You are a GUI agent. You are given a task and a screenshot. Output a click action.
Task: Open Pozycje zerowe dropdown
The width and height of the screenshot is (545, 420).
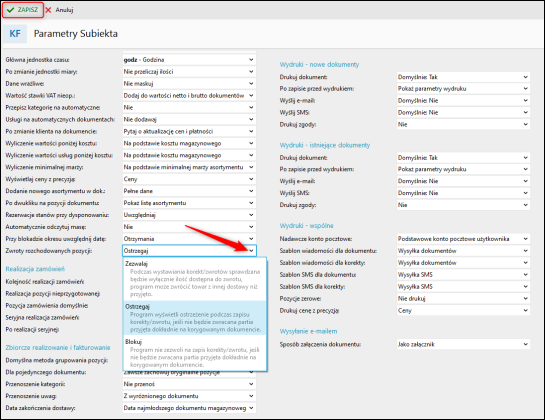[463, 299]
